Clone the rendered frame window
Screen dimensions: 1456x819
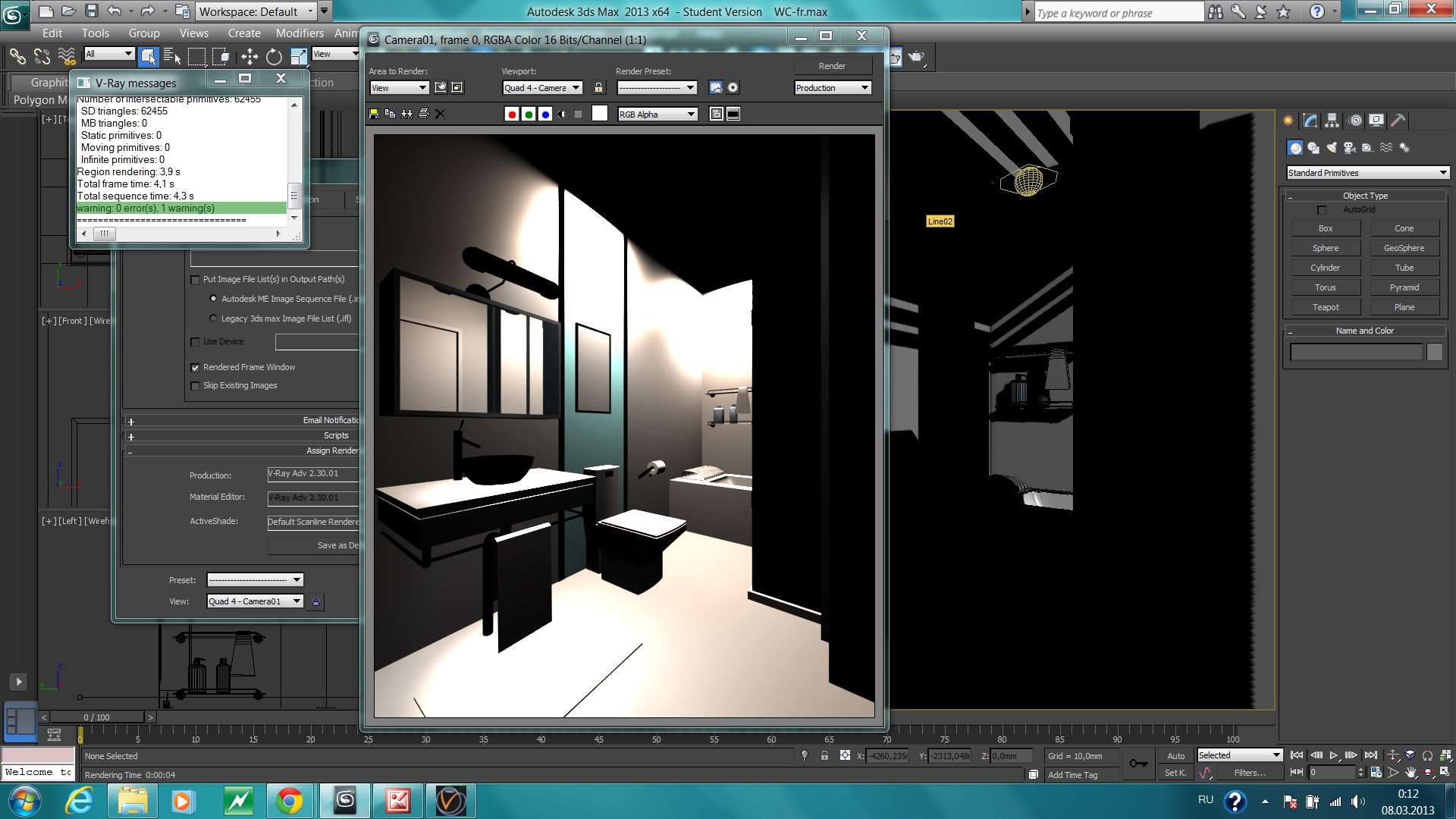click(x=407, y=114)
